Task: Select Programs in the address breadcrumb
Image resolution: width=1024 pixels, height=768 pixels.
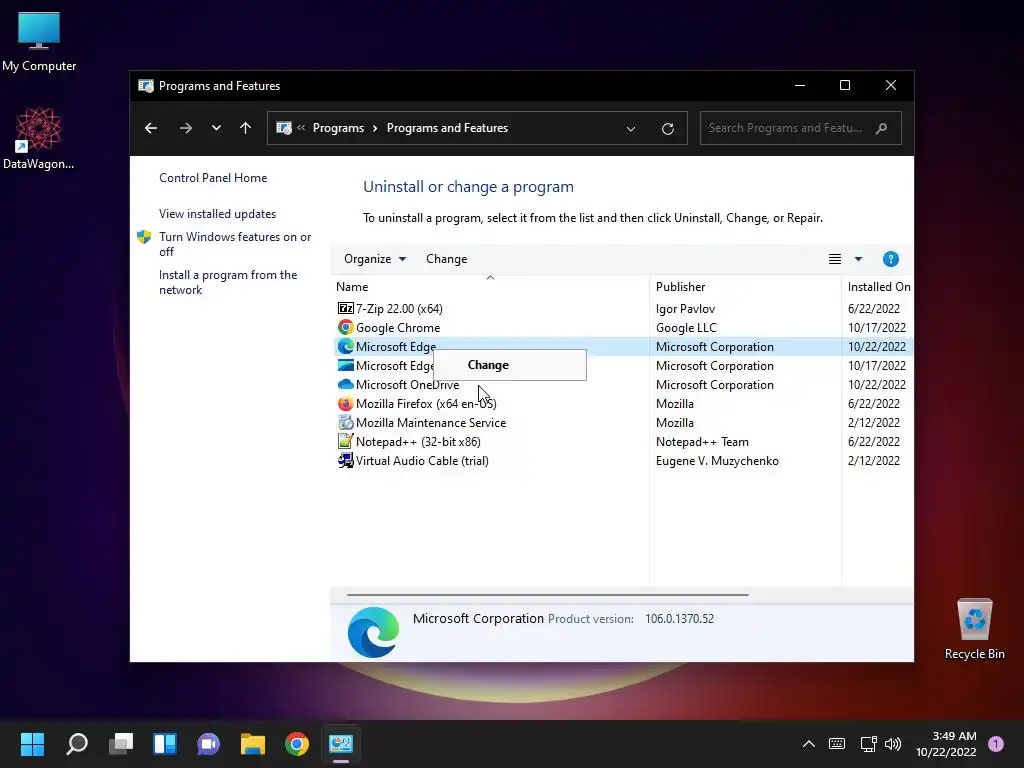Action: click(338, 128)
